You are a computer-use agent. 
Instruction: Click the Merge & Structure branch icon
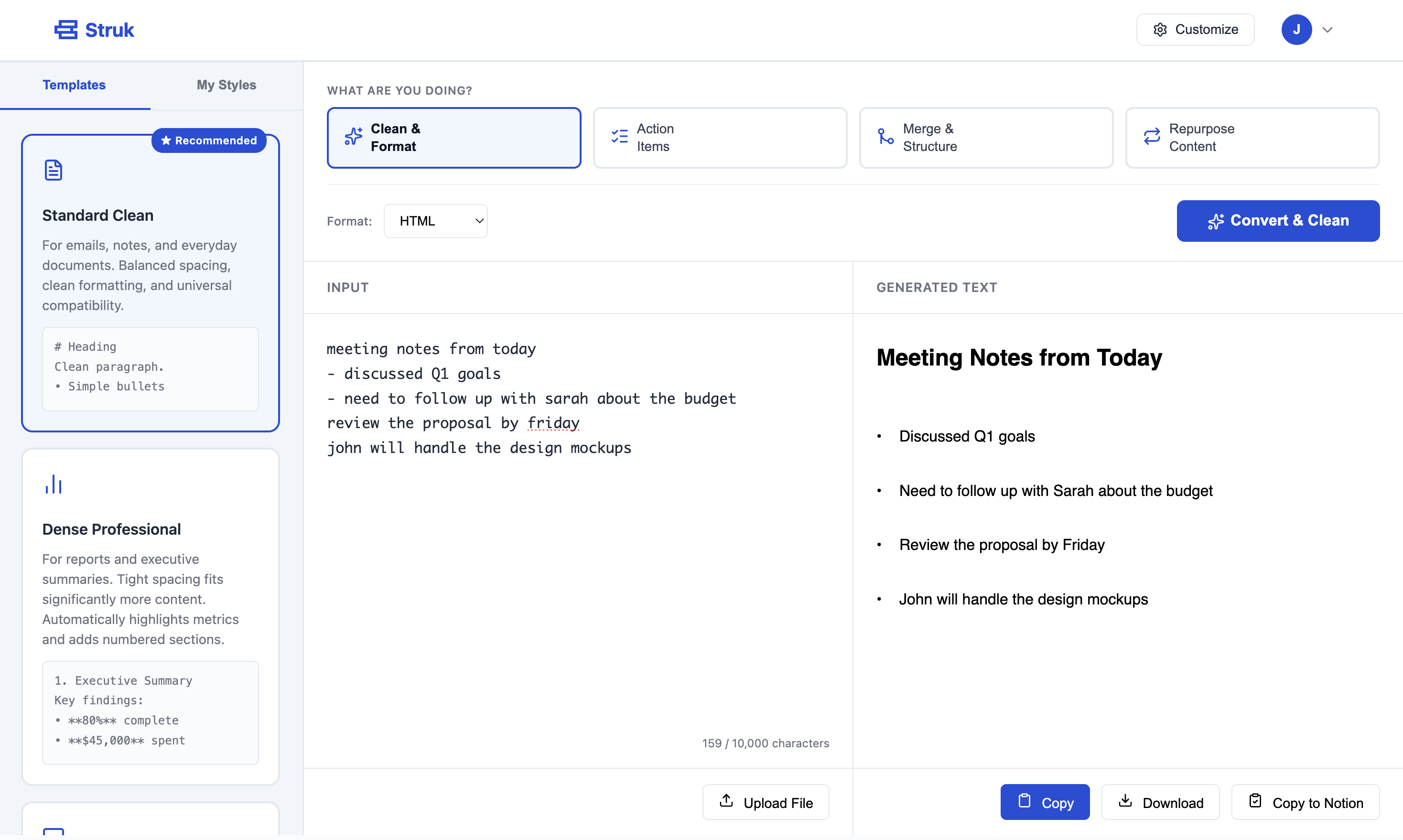[x=885, y=136]
